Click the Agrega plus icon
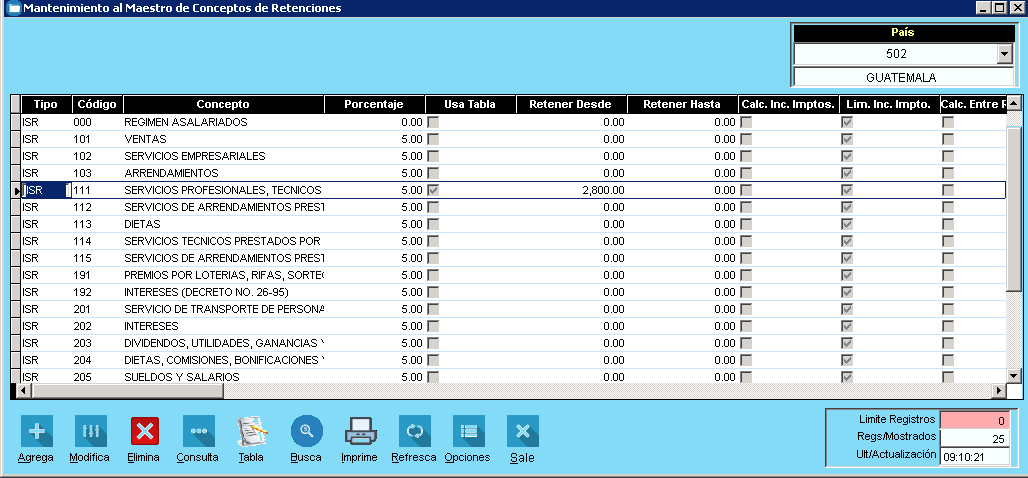Screen dimensions: 1028x478 pos(36,431)
